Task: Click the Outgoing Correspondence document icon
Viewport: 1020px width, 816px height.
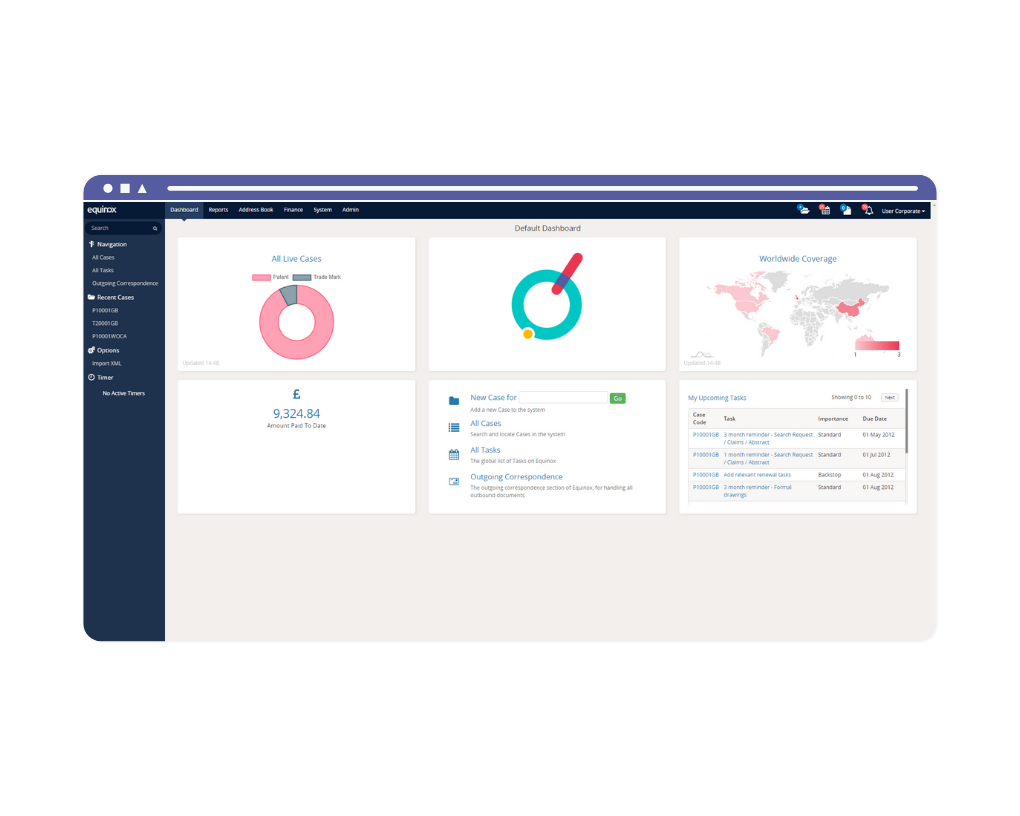Action: coord(453,478)
